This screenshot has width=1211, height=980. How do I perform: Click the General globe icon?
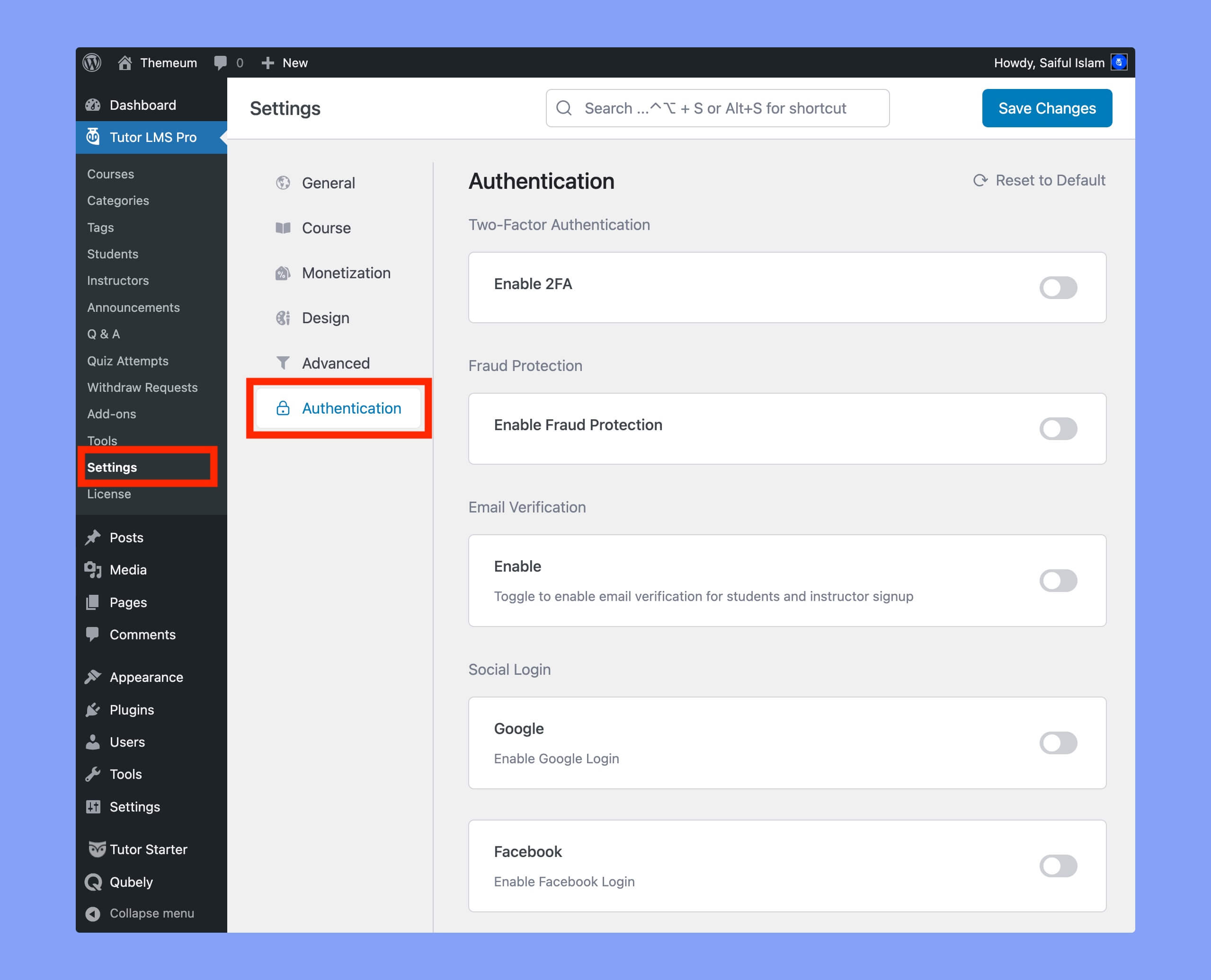click(x=283, y=183)
